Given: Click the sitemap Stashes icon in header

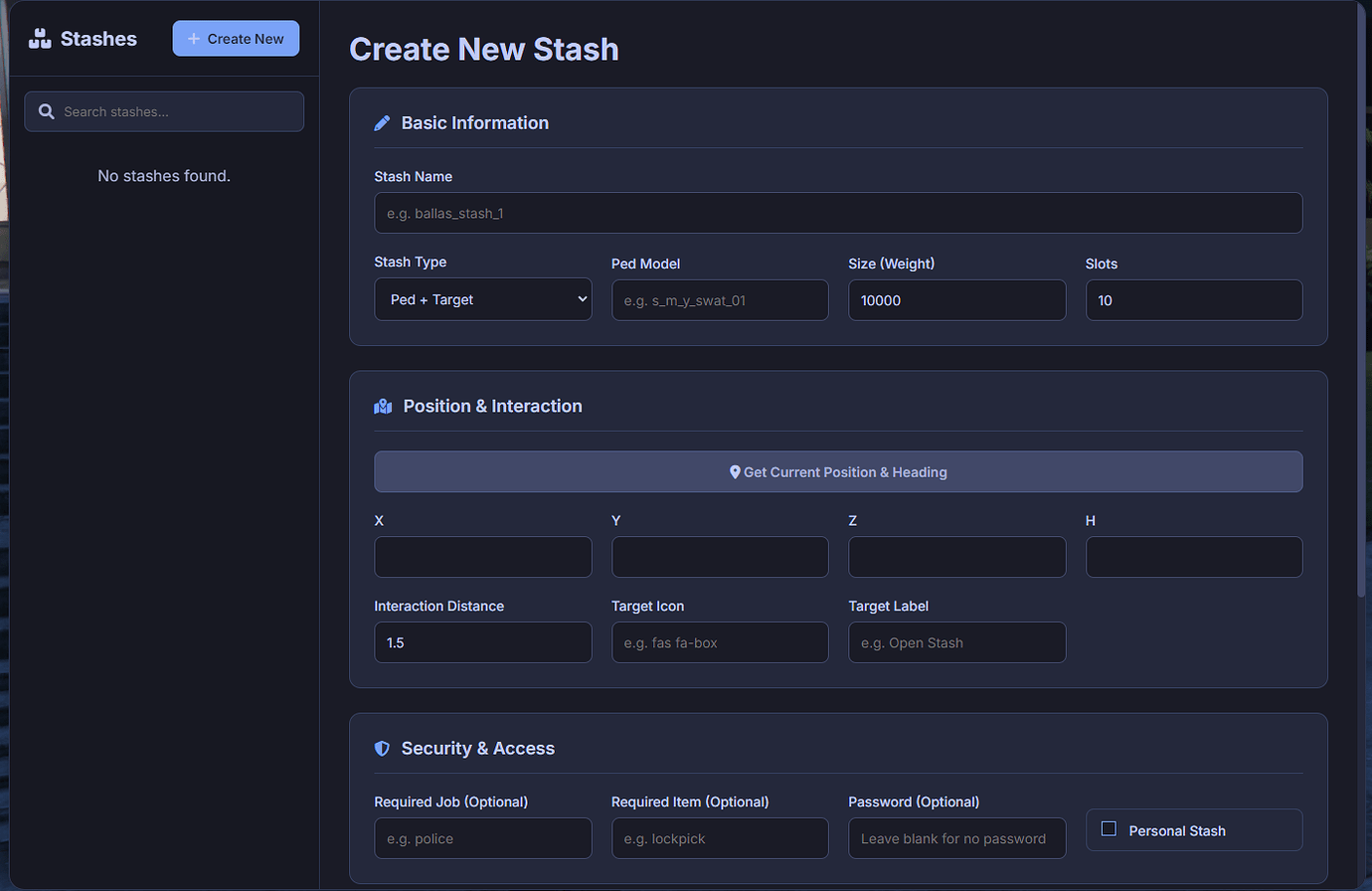Looking at the screenshot, I should (x=39, y=38).
